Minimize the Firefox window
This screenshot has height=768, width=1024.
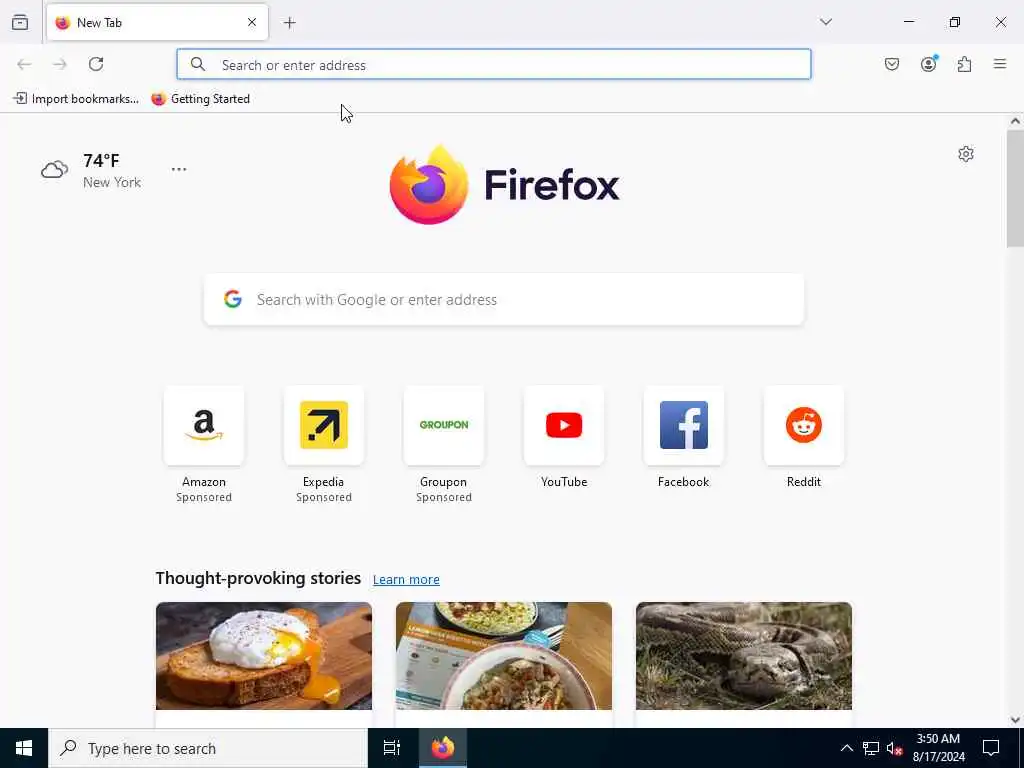(908, 22)
